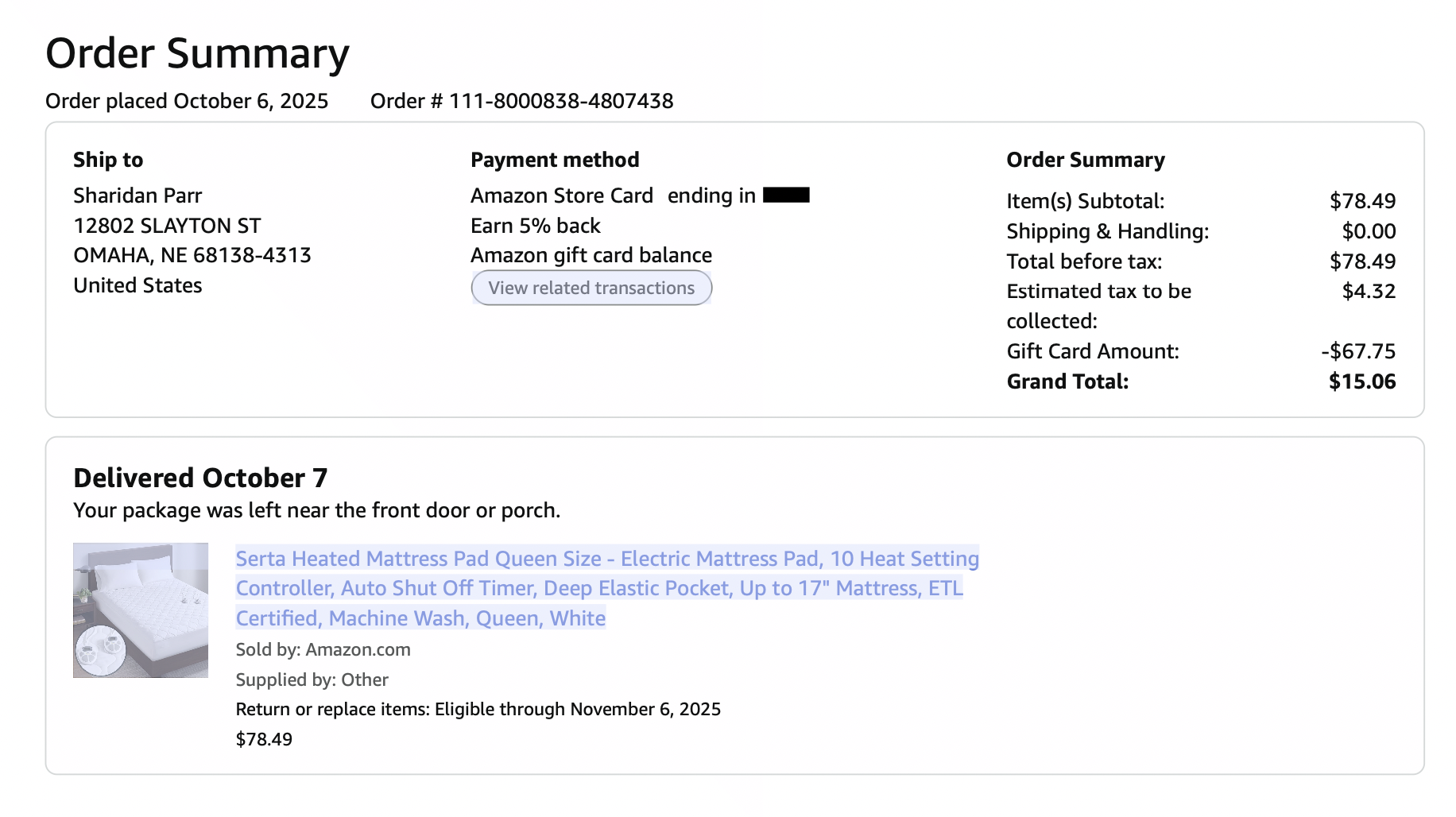Screen dimensions: 1456x817
Task: Click the Amazon Store Card text
Action: point(562,196)
